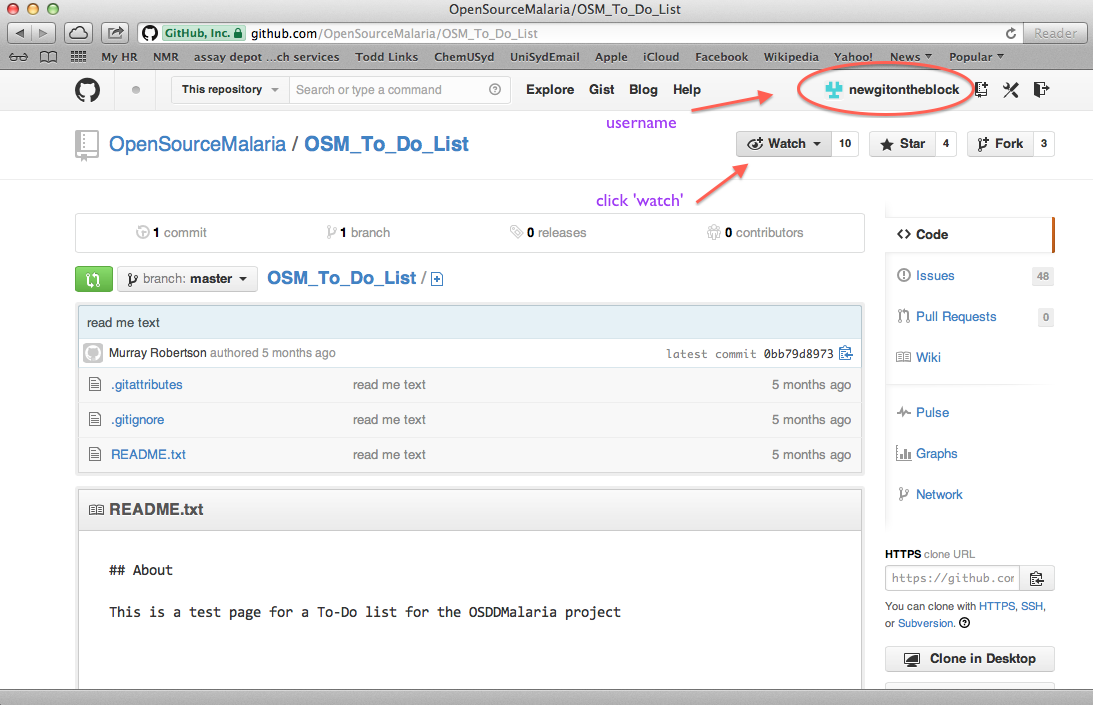Open the newgitontheblock username profile link
This screenshot has width=1093, height=705.
coord(904,89)
